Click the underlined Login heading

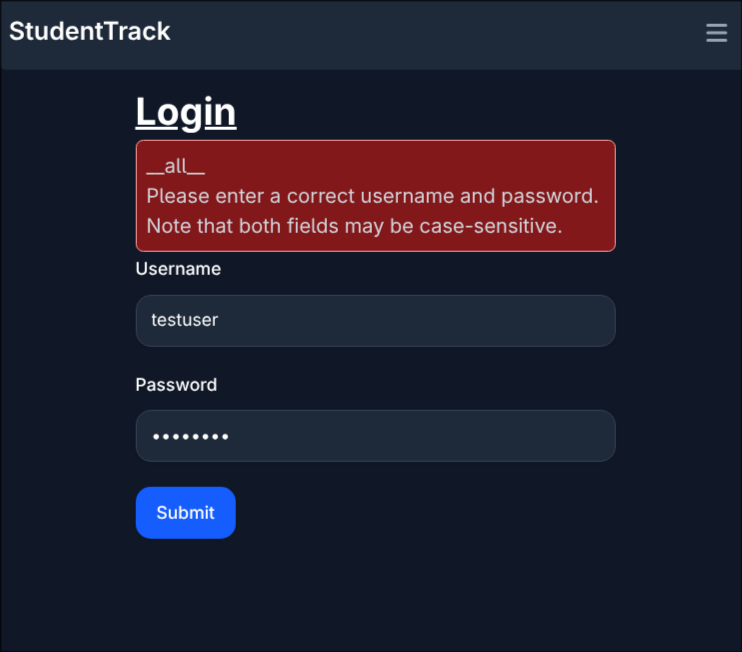tap(186, 112)
